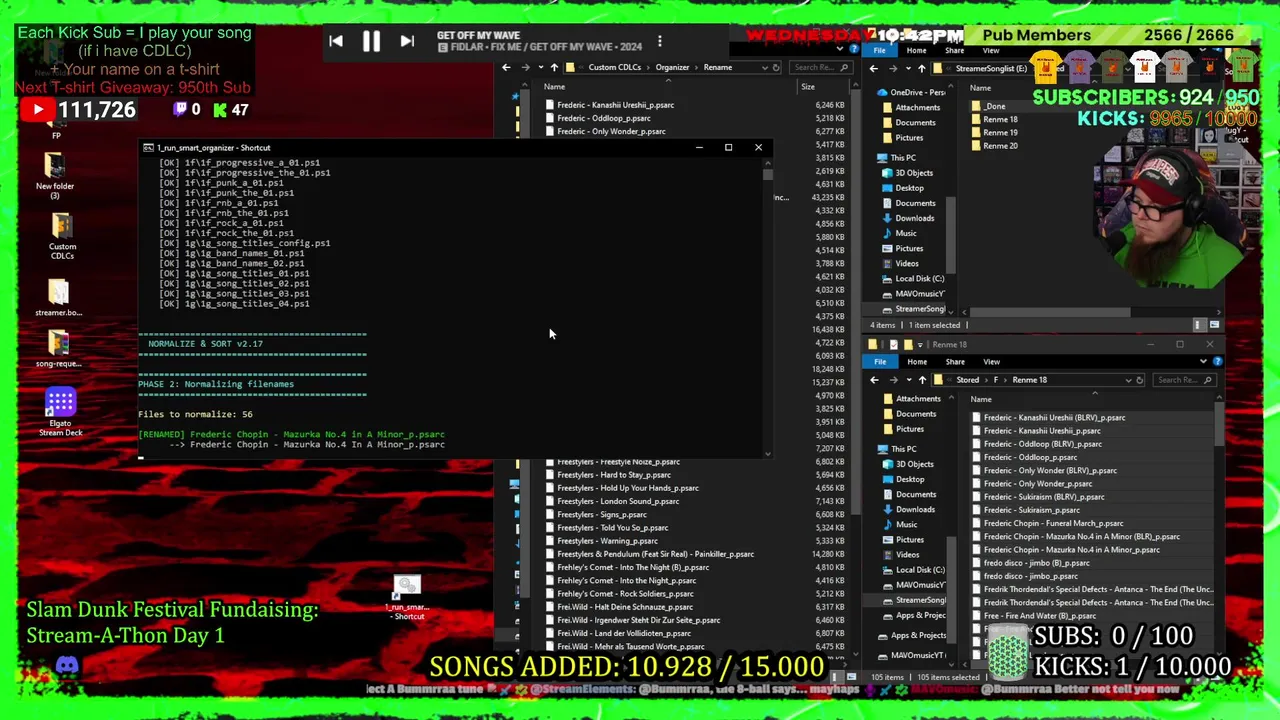Expand the ribbon in Renme 18 window
This screenshot has height=720, width=1280.
coord(1203,361)
